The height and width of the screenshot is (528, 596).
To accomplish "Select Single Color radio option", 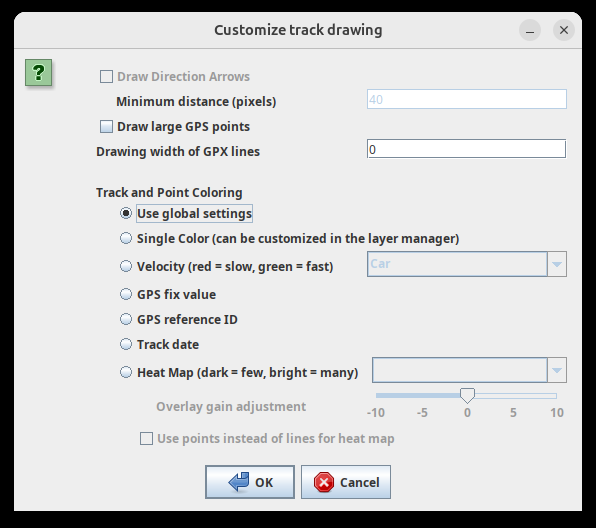I will click(126, 238).
